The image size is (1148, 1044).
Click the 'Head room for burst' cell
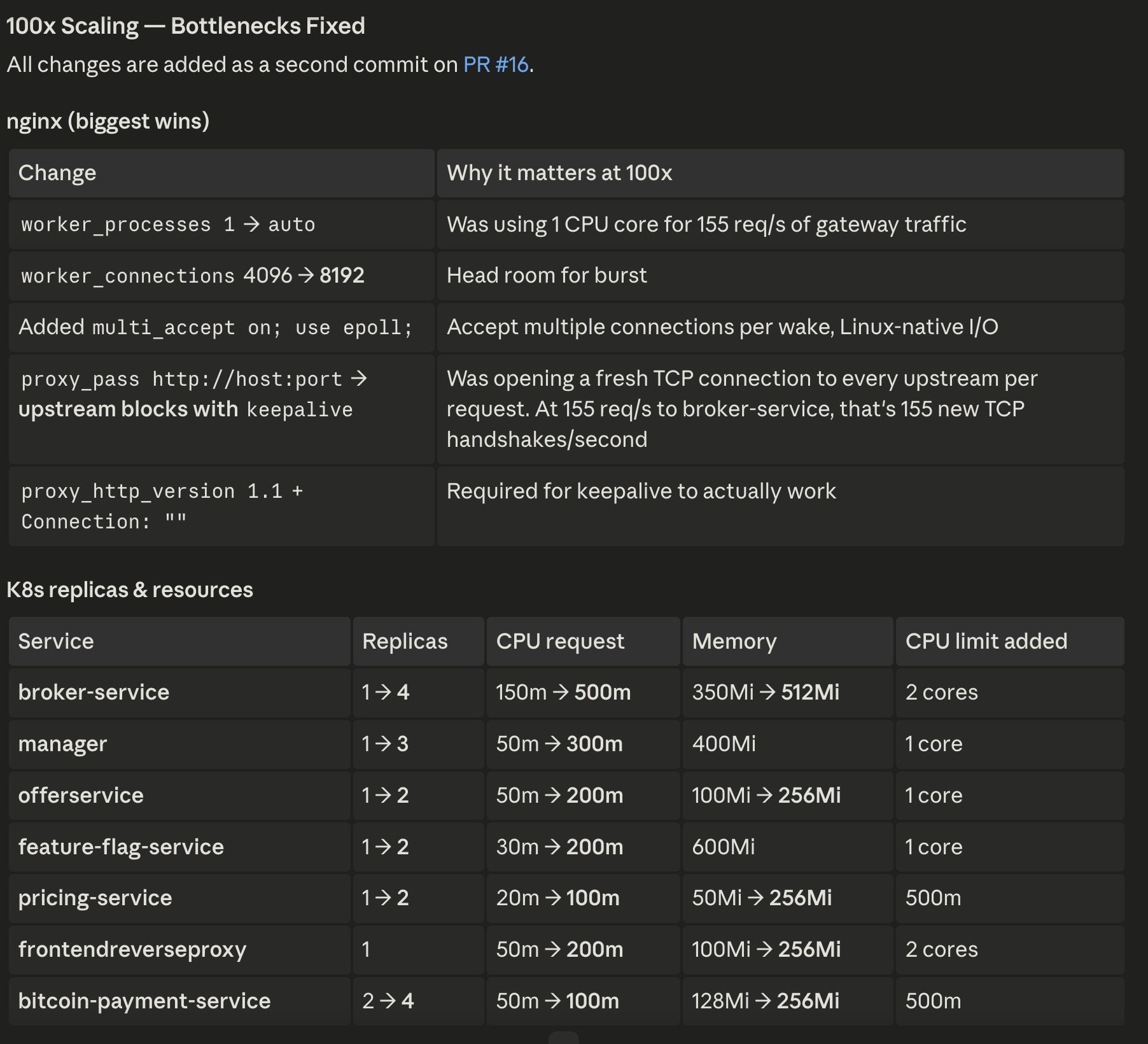click(x=780, y=276)
